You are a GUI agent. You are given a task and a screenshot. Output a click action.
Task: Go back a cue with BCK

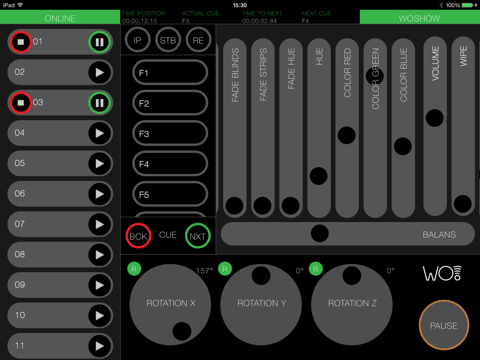click(x=138, y=236)
